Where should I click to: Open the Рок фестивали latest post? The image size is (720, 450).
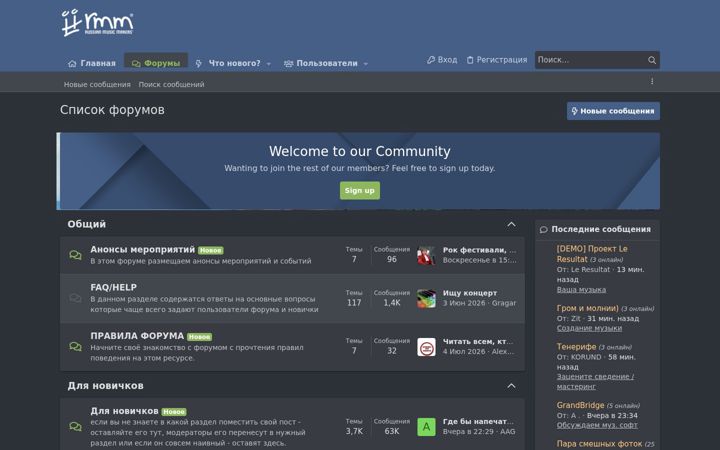click(479, 250)
